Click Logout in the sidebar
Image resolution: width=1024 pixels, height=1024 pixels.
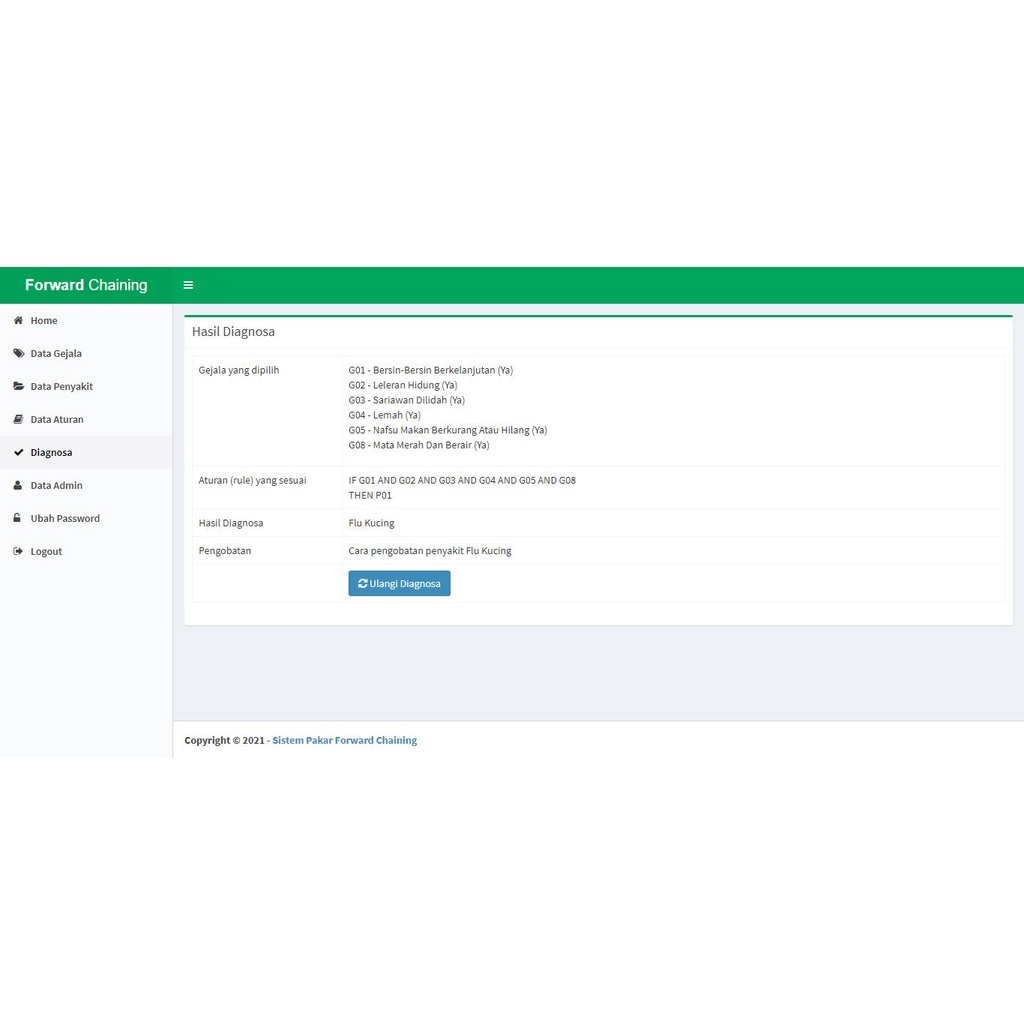tap(46, 551)
